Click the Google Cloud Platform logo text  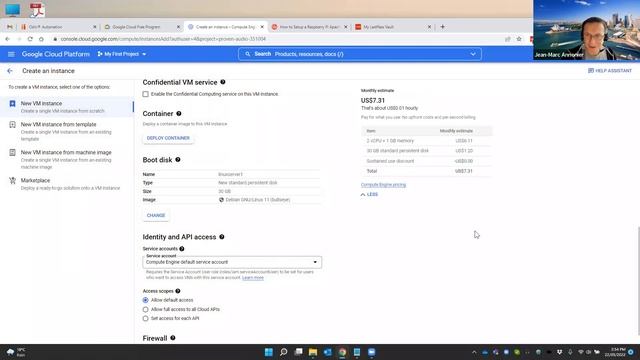coord(56,54)
